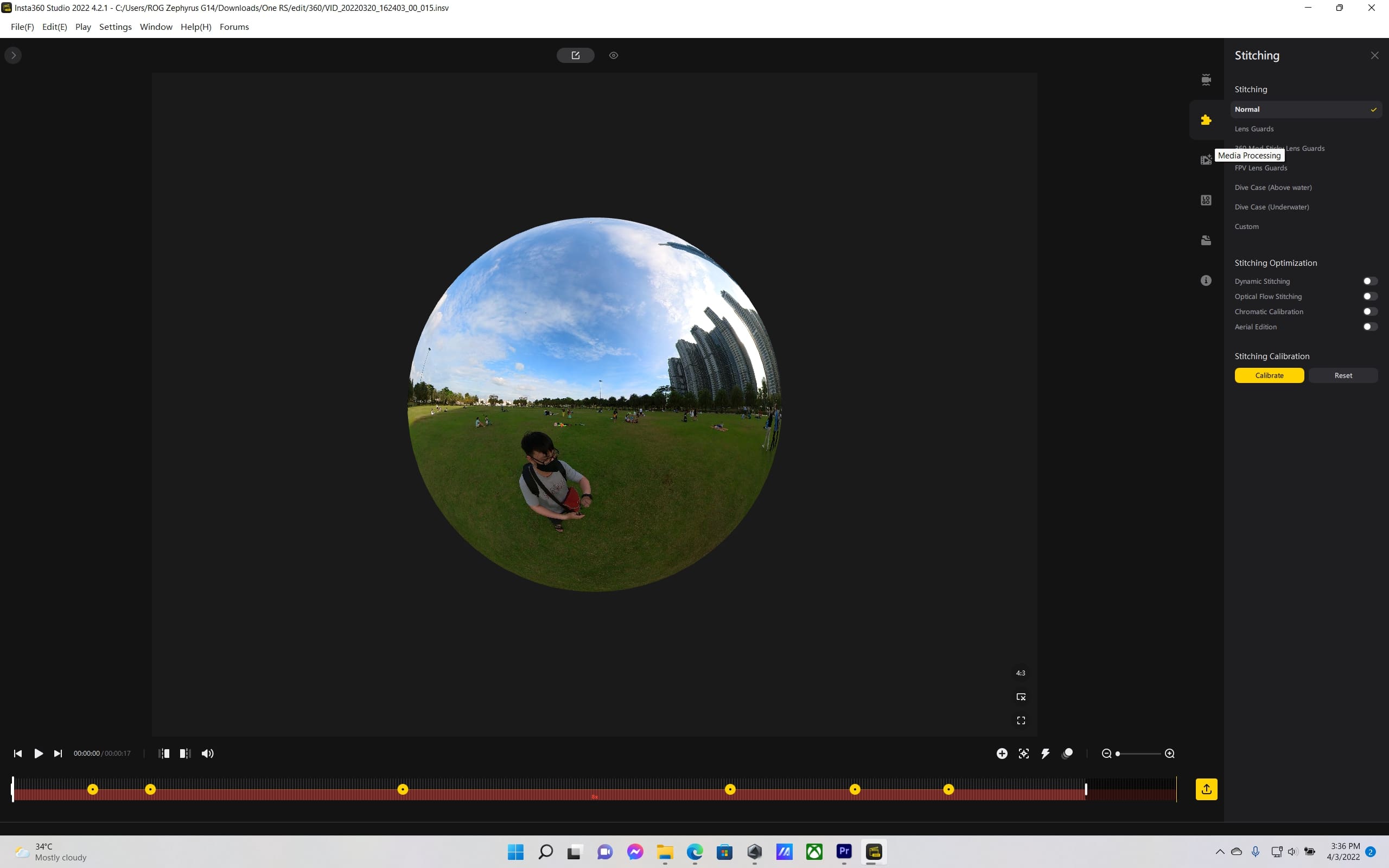Open the LOGO settings sidebar icon
Viewport: 1389px width, 868px height.
click(x=1206, y=200)
